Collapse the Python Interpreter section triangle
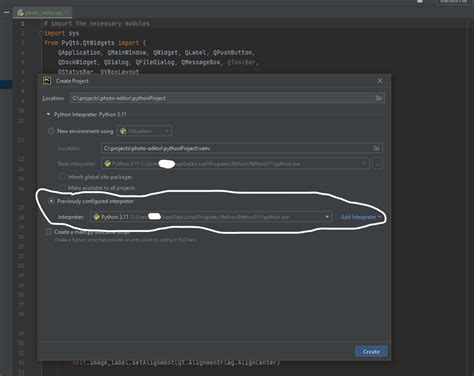474x376 pixels. pyautogui.click(x=48, y=114)
